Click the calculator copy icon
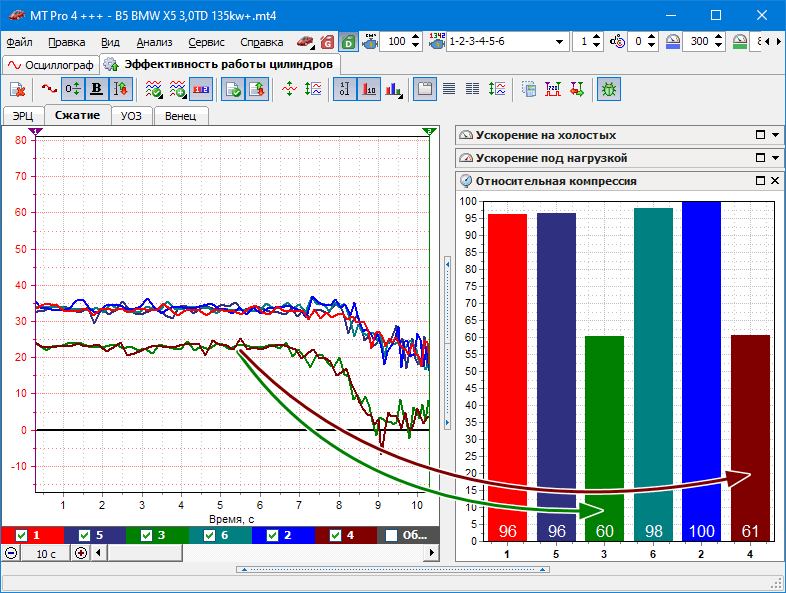 pos(529,89)
